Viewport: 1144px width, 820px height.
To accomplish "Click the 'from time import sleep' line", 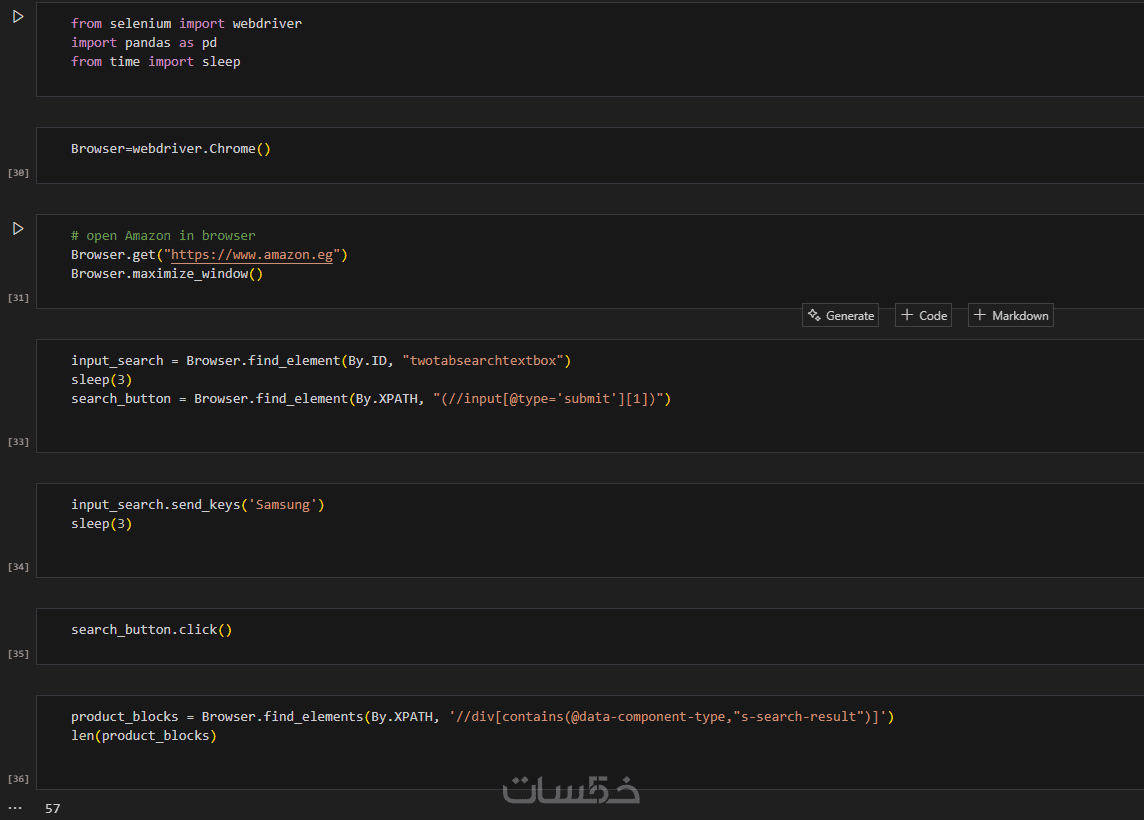I will 156,62.
